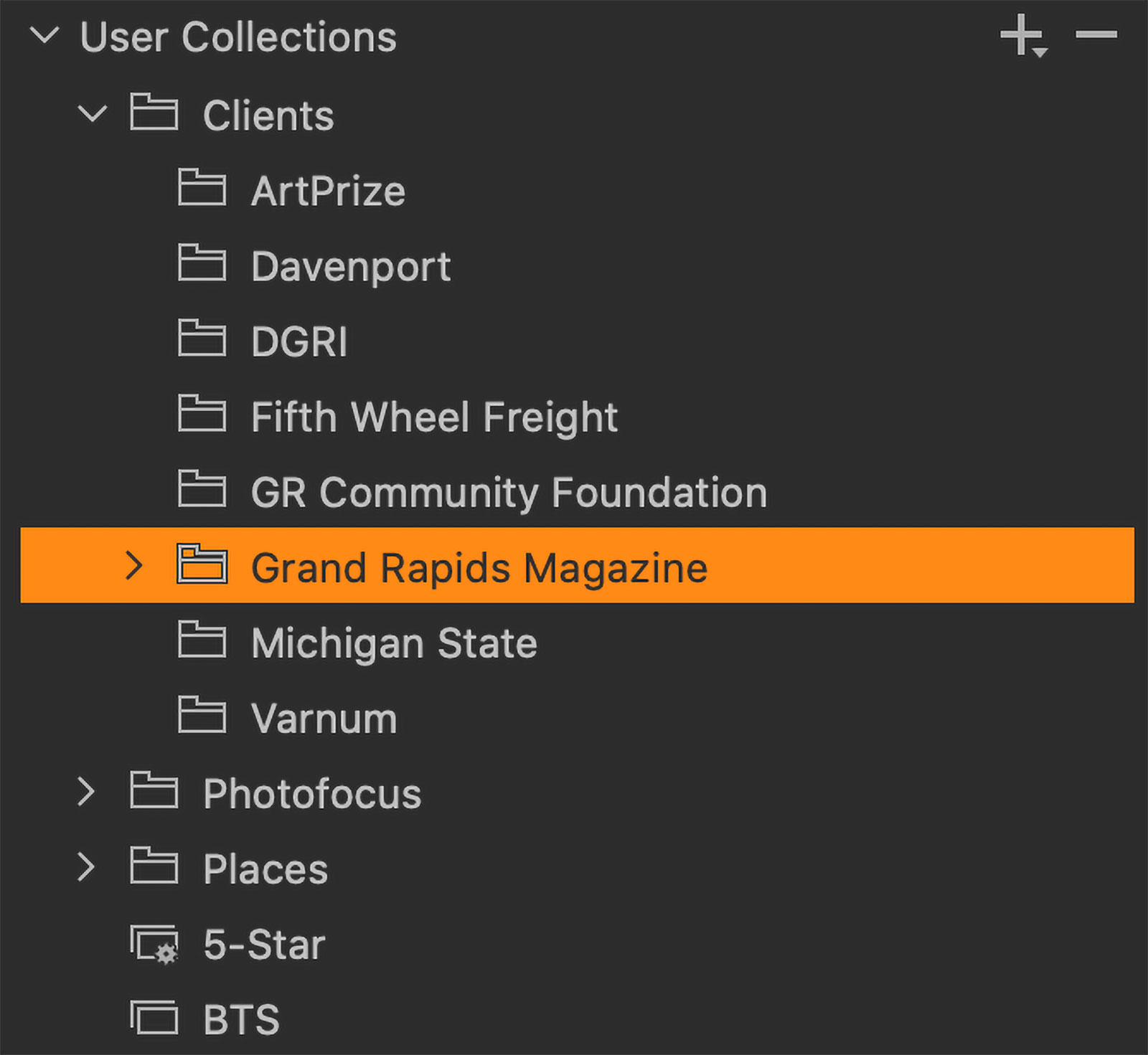Select the Places group label
Viewport: 1148px width, 1055px height.
pos(265,869)
